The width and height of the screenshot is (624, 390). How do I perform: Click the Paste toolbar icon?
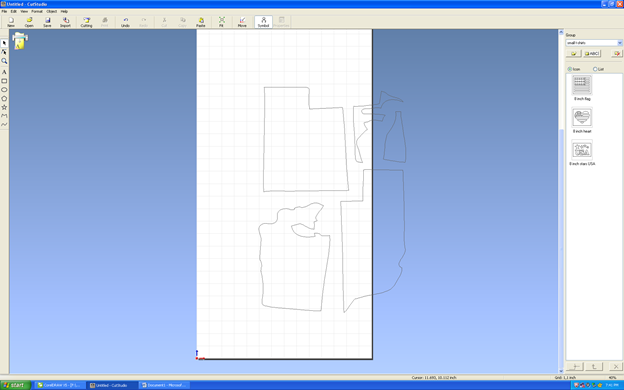201,22
